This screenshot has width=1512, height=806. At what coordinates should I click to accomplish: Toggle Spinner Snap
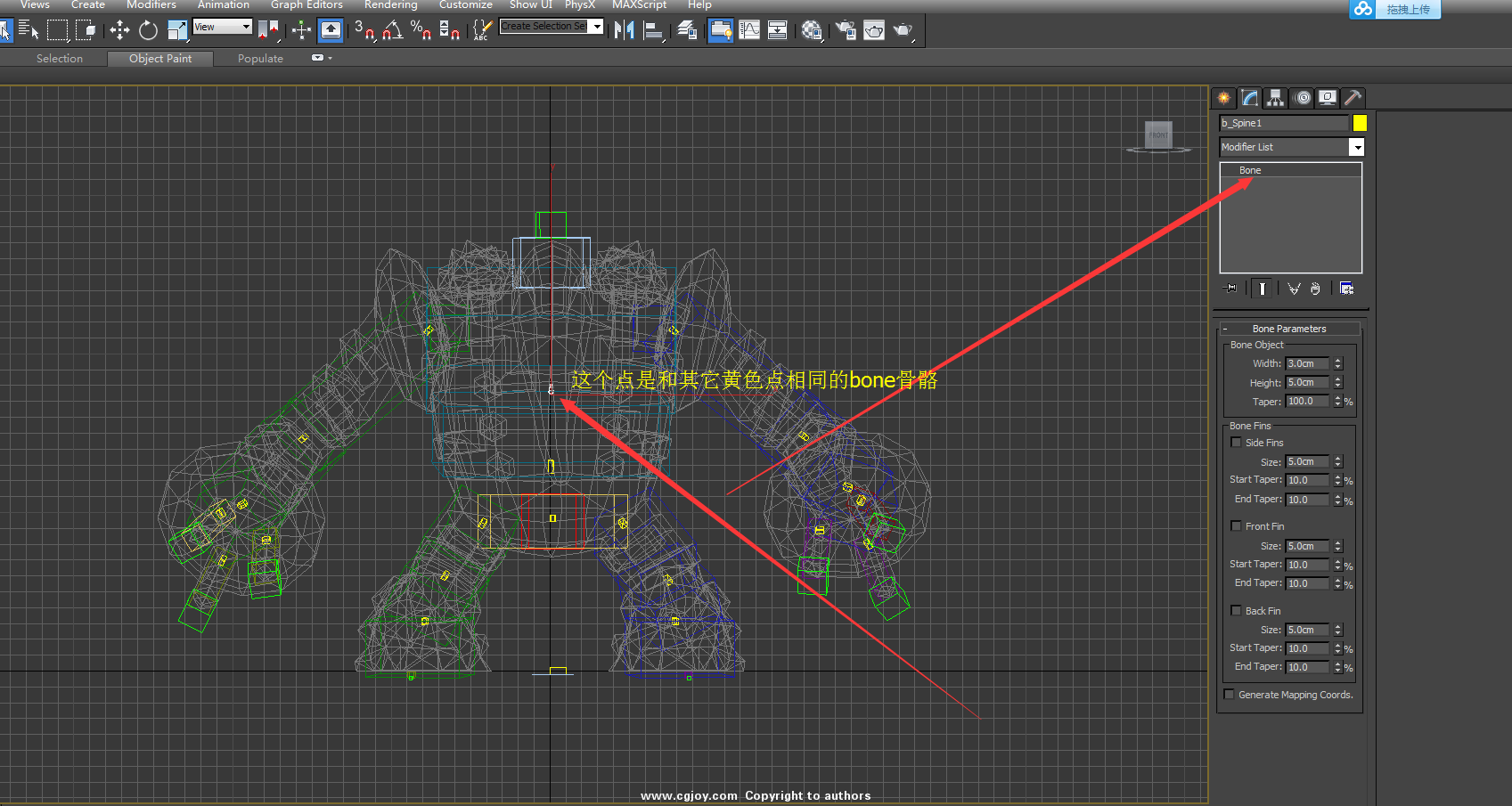coord(450,30)
